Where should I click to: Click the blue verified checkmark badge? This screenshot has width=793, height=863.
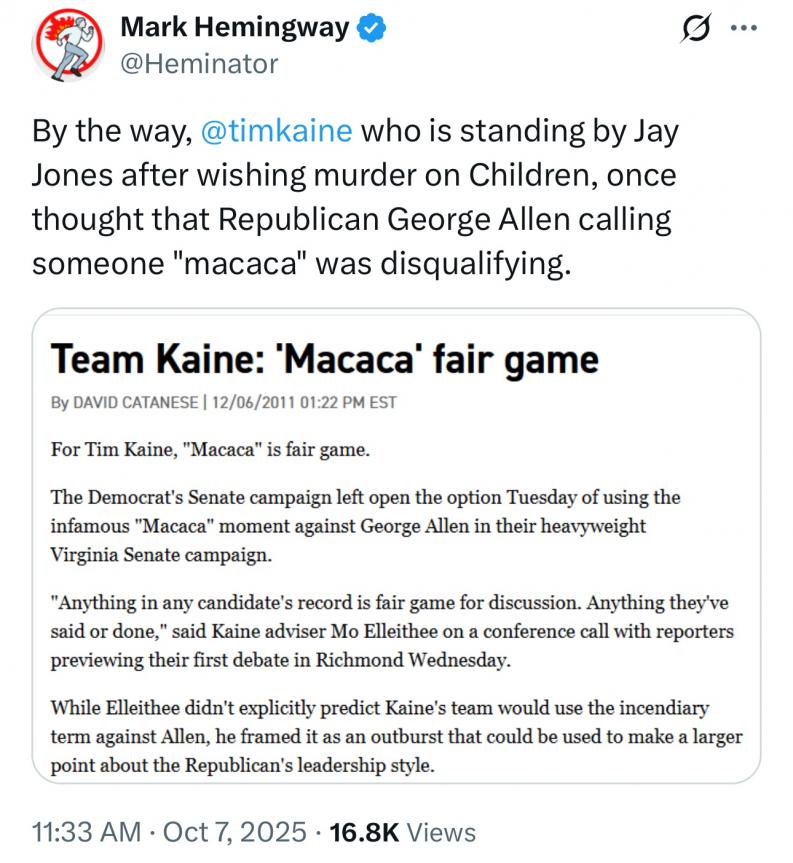click(371, 29)
